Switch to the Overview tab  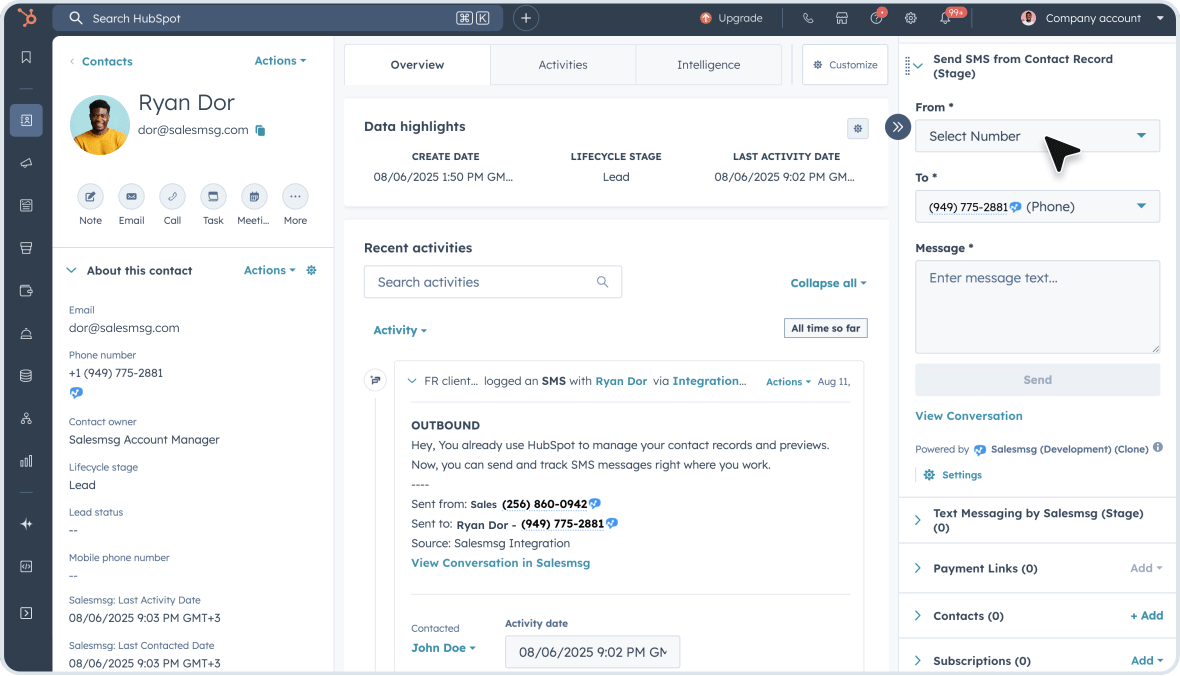[417, 65]
